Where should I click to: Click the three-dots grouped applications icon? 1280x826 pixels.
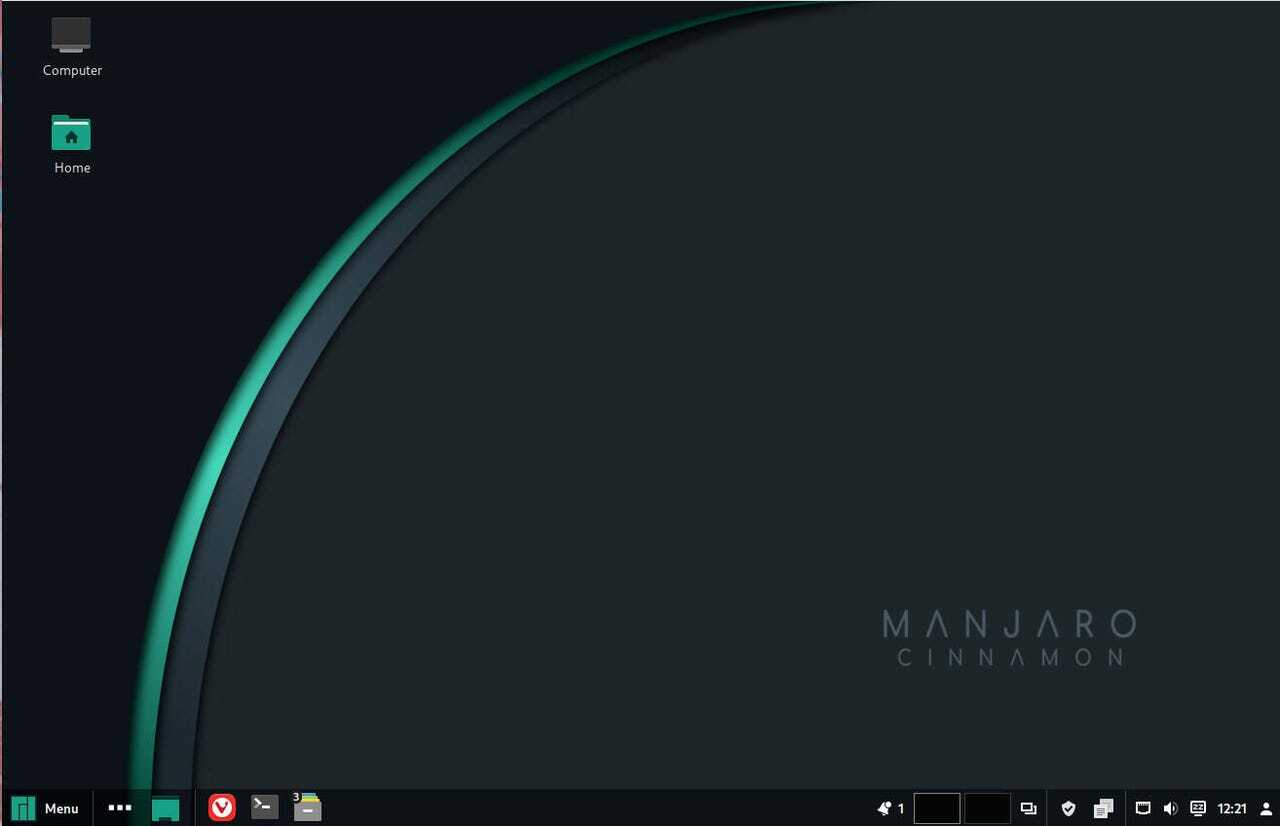point(120,808)
